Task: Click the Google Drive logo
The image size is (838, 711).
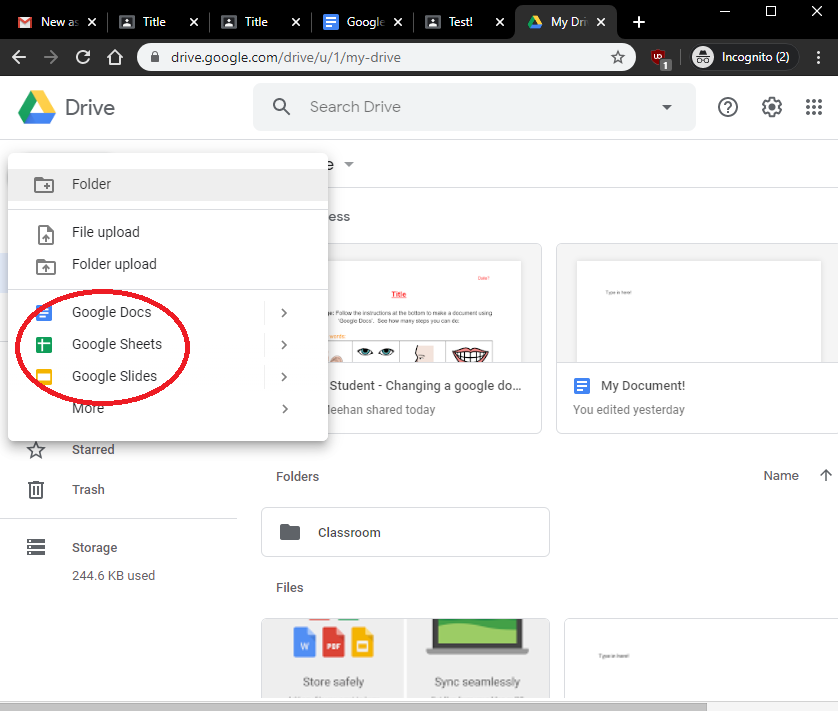Action: tap(37, 107)
